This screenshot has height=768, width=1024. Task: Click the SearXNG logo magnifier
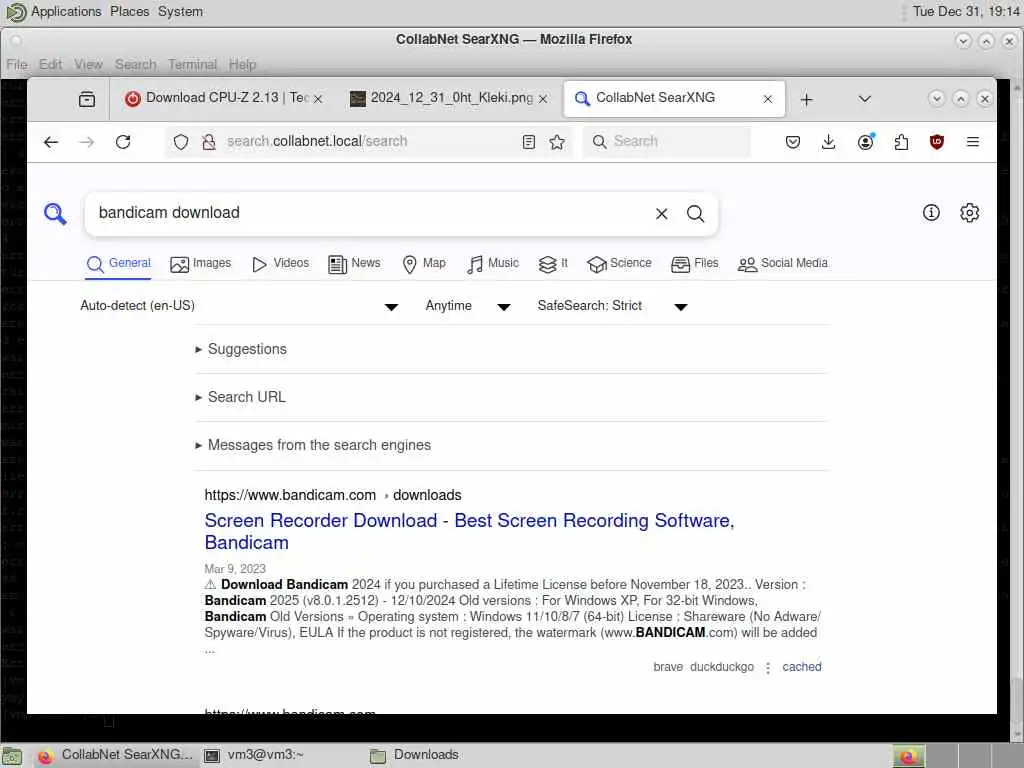tap(56, 214)
